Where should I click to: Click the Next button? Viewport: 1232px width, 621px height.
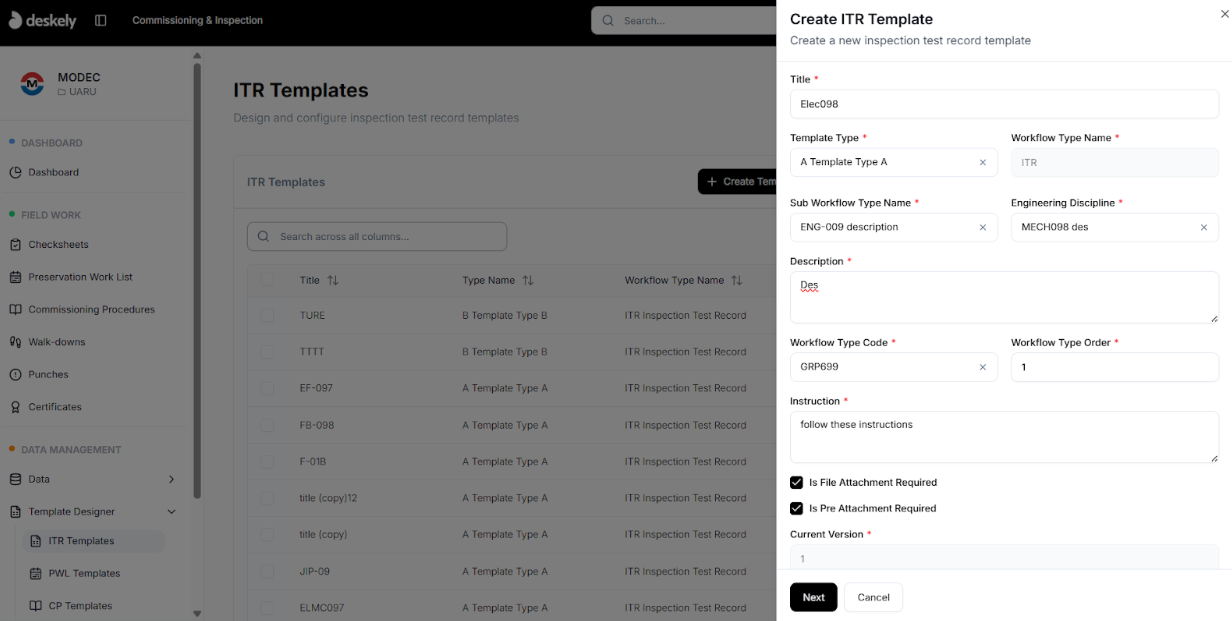pyautogui.click(x=813, y=597)
